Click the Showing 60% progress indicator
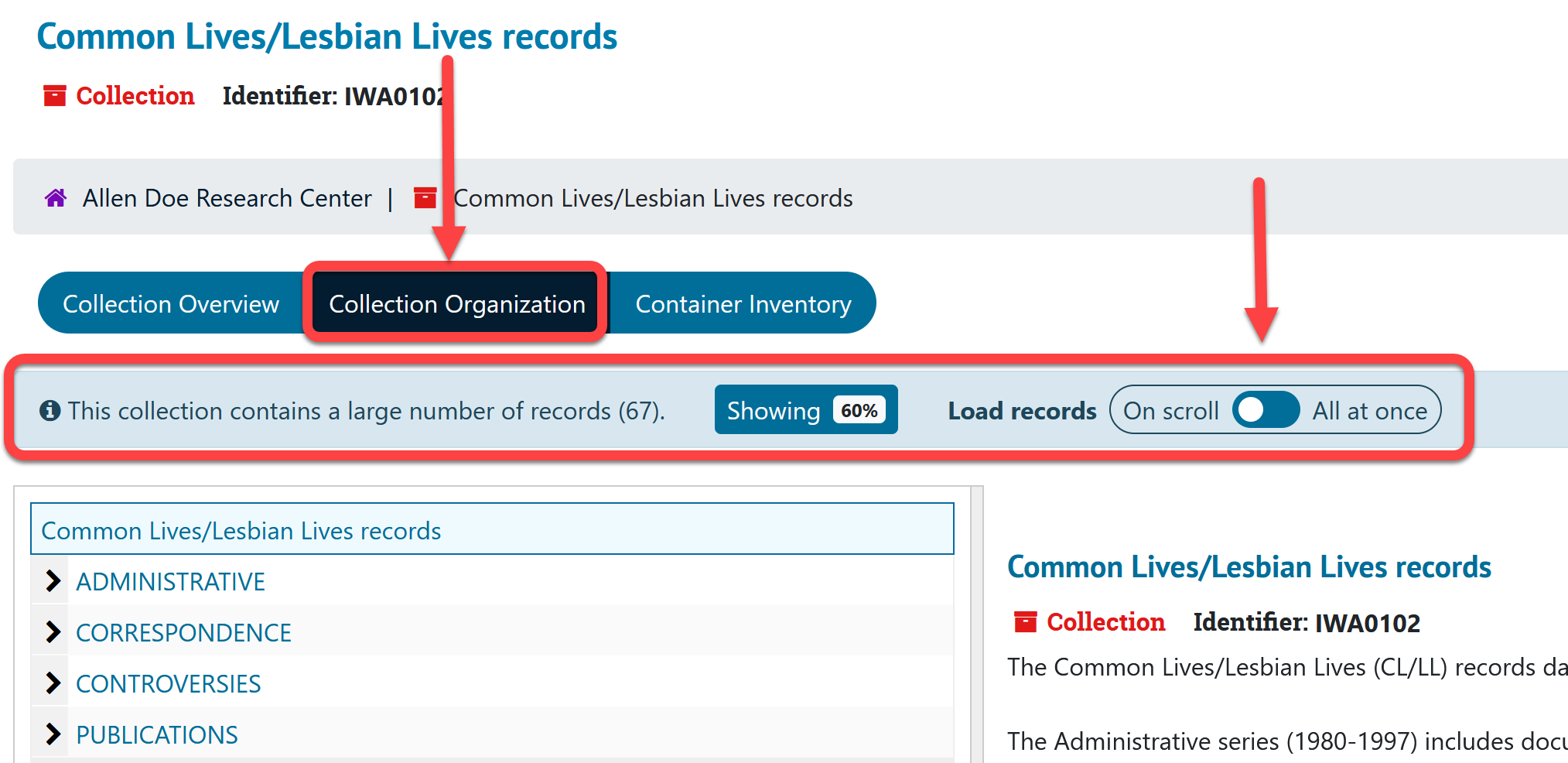Image resolution: width=1568 pixels, height=763 pixels. 805,410
